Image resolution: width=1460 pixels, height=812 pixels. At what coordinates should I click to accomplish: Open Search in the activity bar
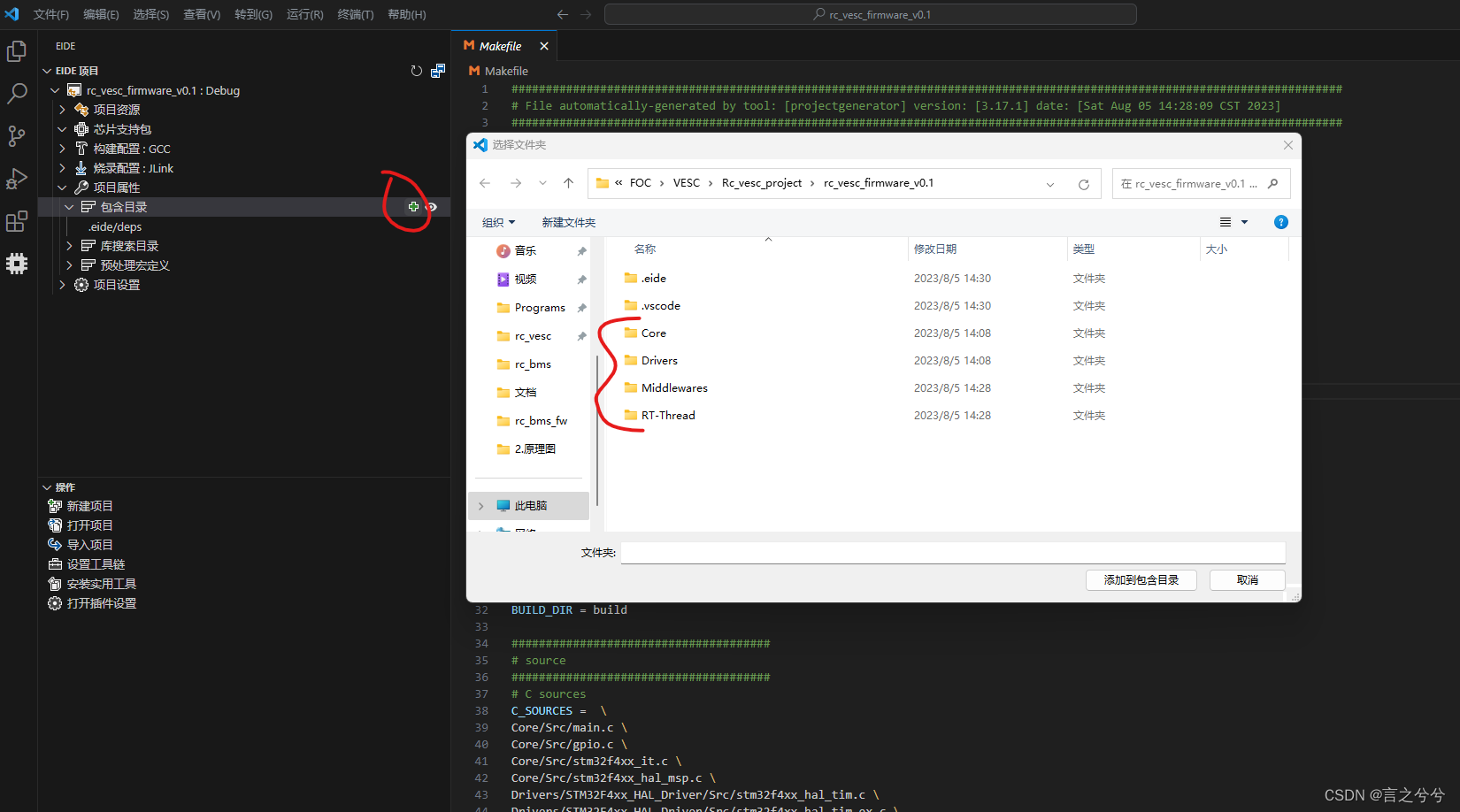coord(17,93)
